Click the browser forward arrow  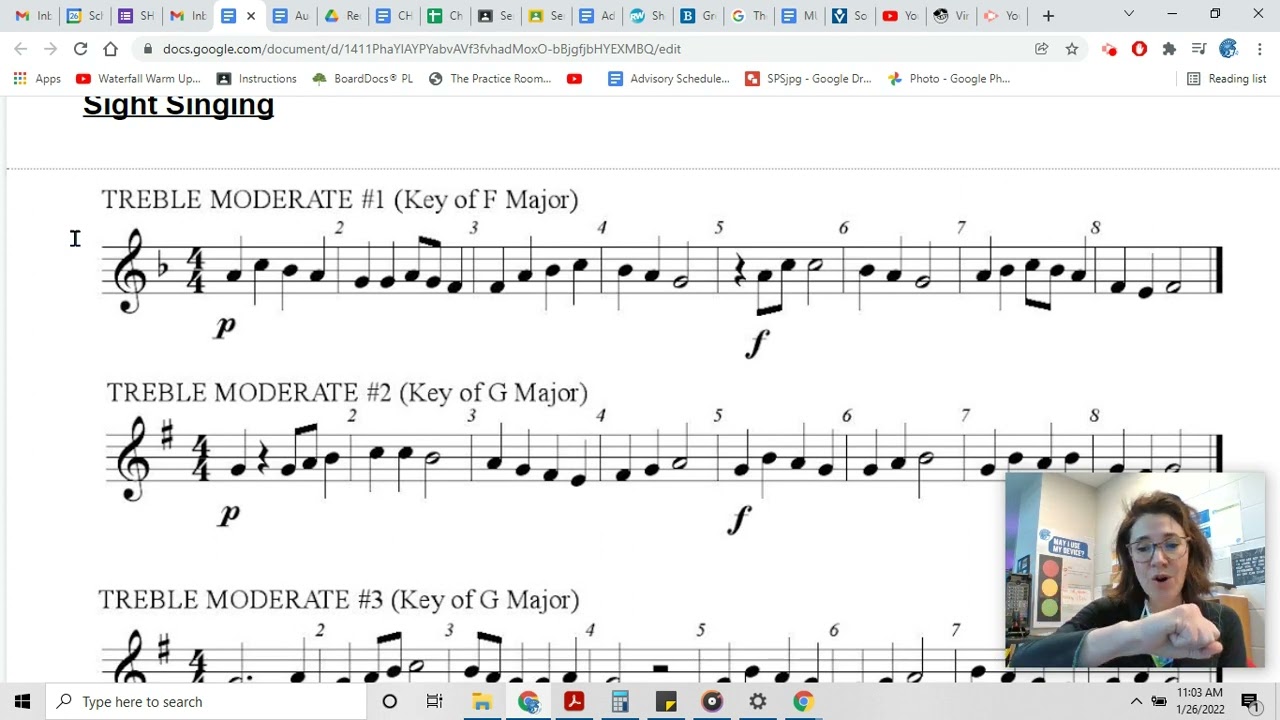(50, 48)
